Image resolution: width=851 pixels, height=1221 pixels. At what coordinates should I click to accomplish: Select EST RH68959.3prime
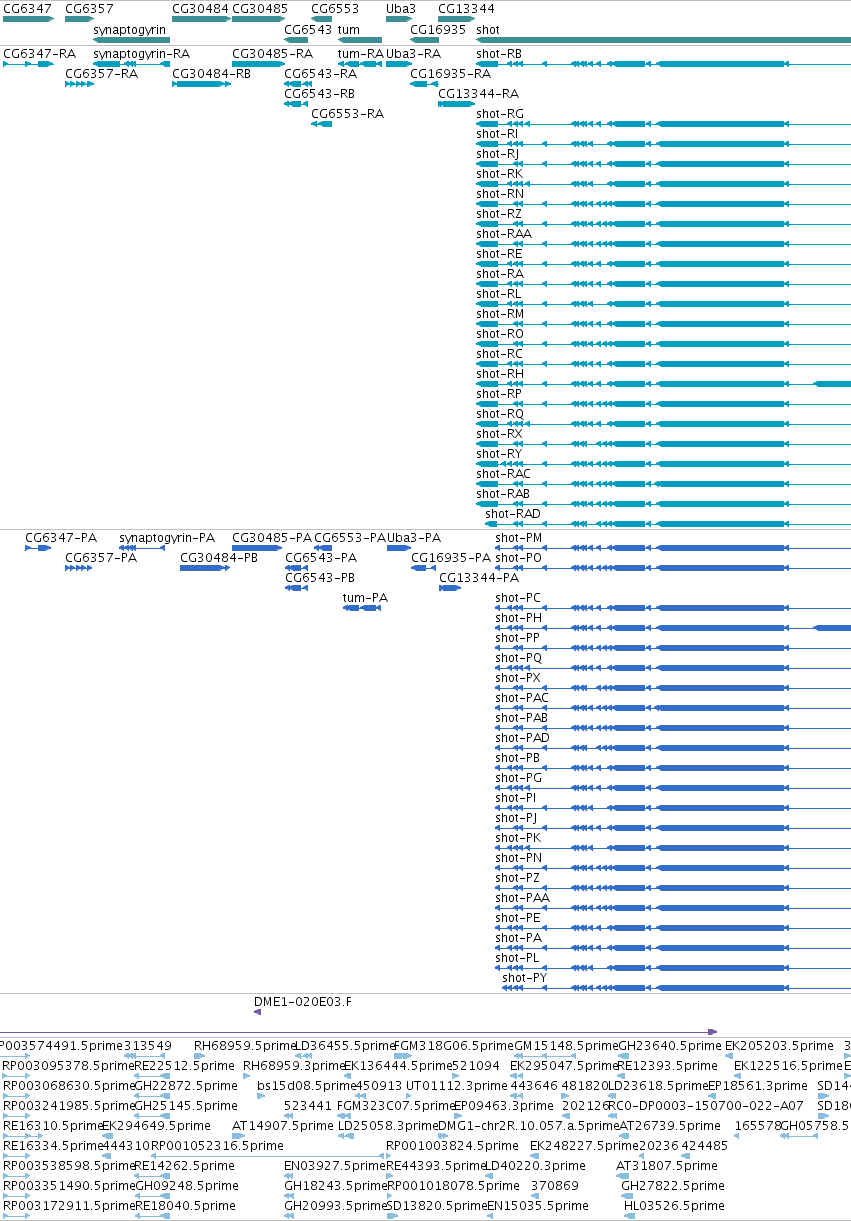pyautogui.click(x=293, y=1065)
